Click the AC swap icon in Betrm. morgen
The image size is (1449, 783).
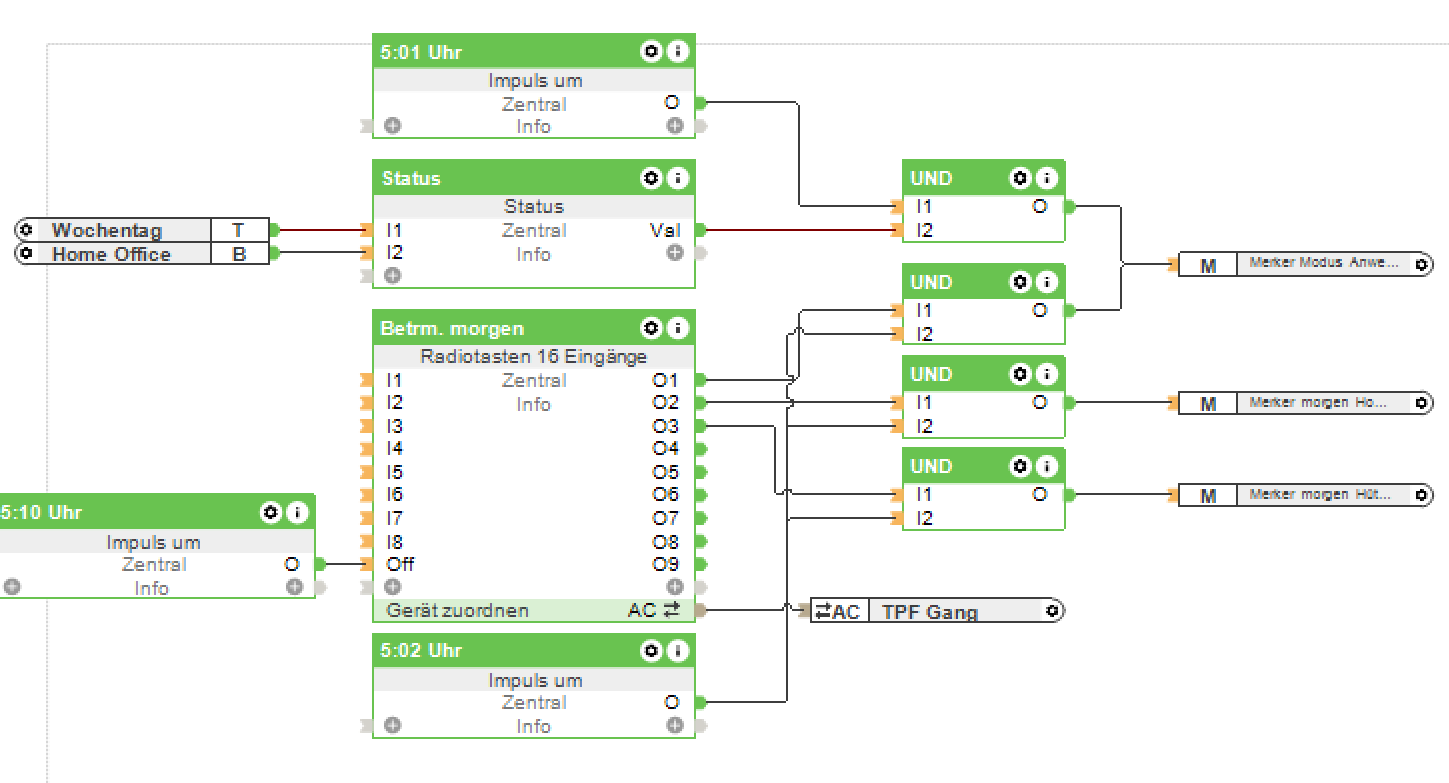pos(671,609)
